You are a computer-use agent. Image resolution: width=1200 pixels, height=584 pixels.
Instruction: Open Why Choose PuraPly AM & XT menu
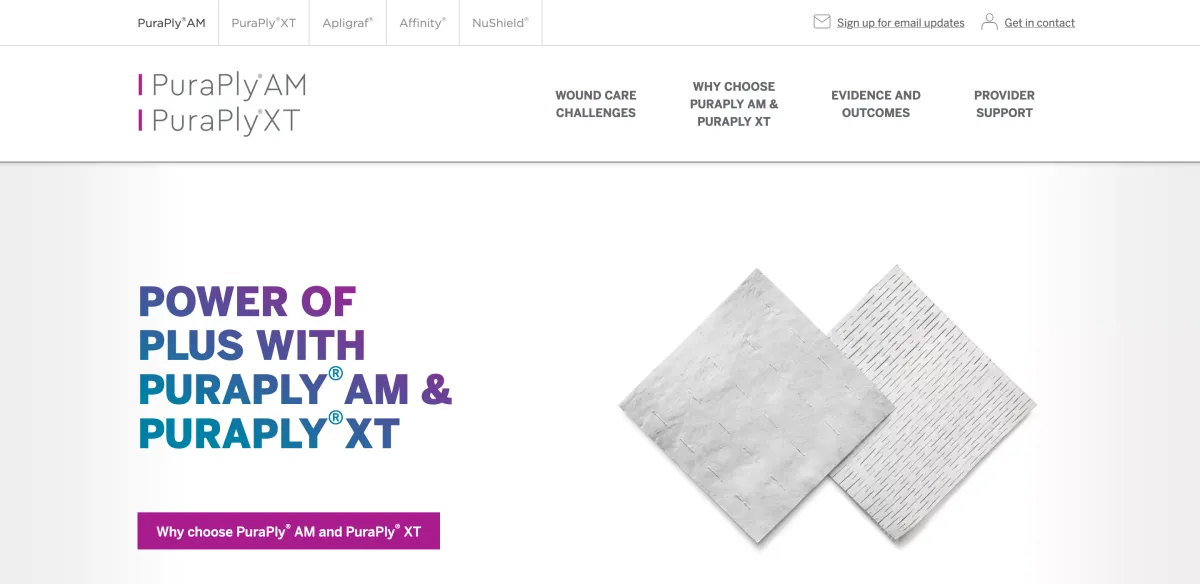point(734,104)
